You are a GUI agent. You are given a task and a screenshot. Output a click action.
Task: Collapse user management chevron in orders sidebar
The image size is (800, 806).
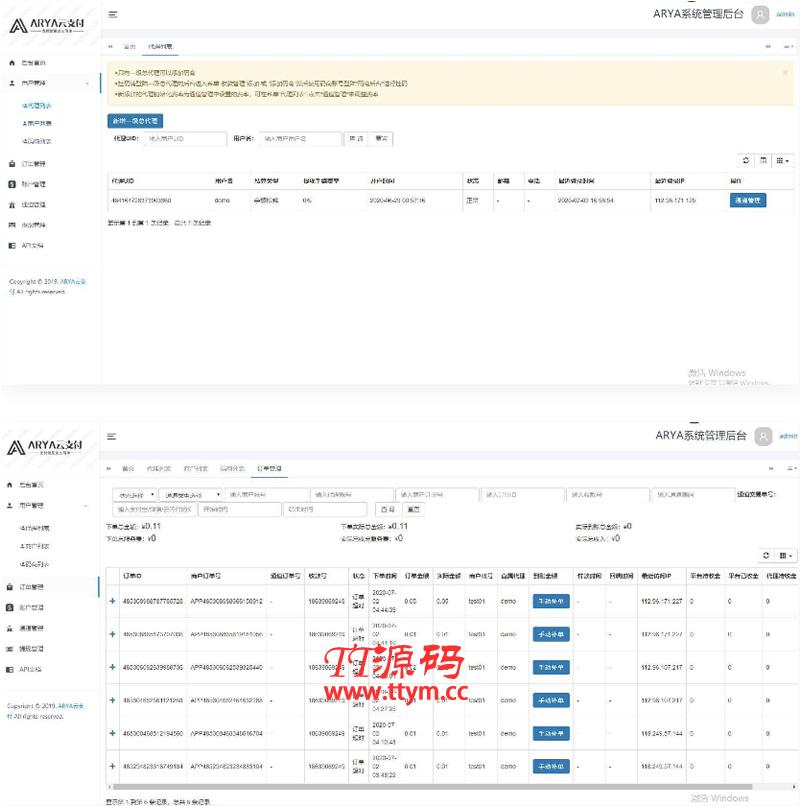(x=85, y=506)
